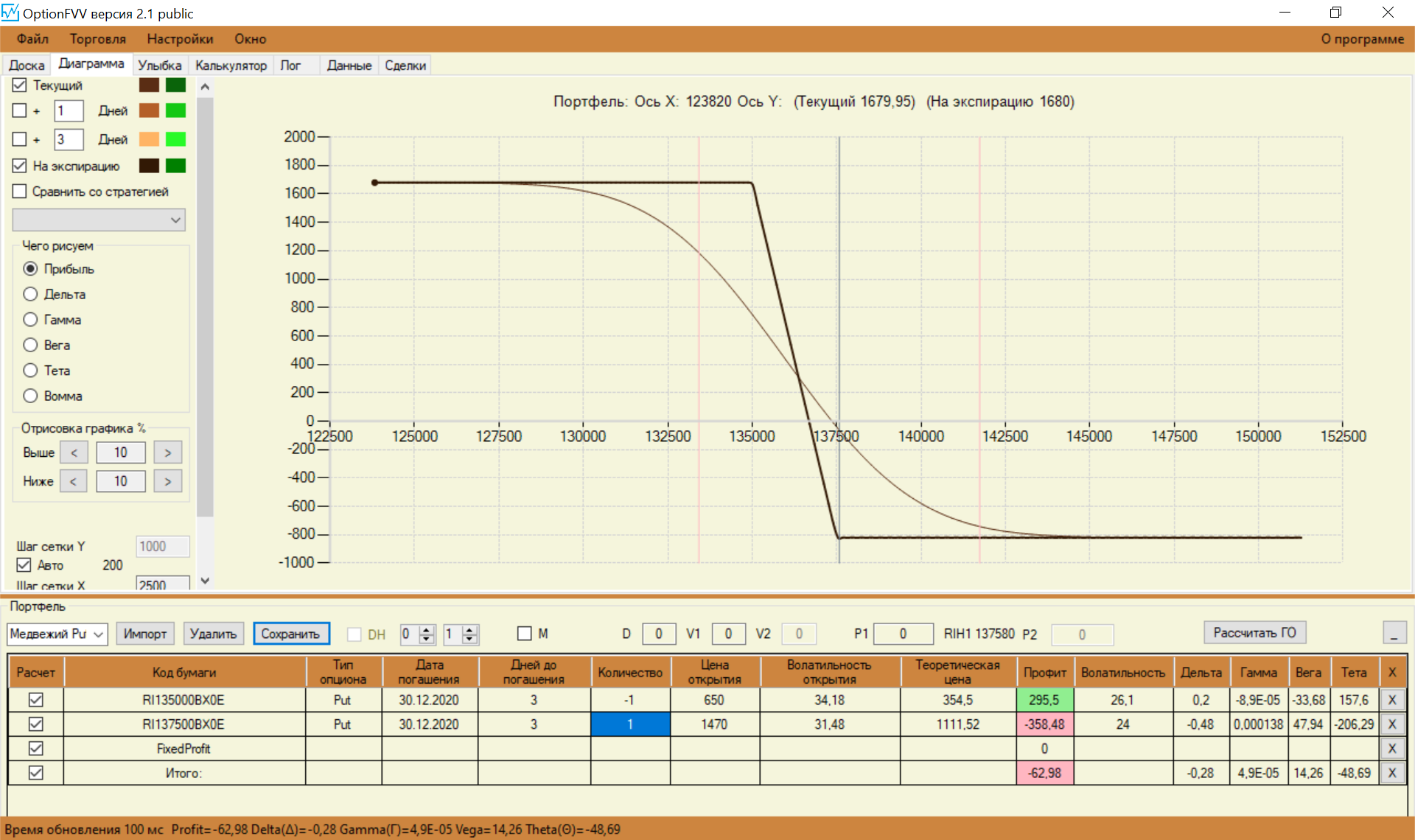Toggle the Текущий checkbox

20,85
